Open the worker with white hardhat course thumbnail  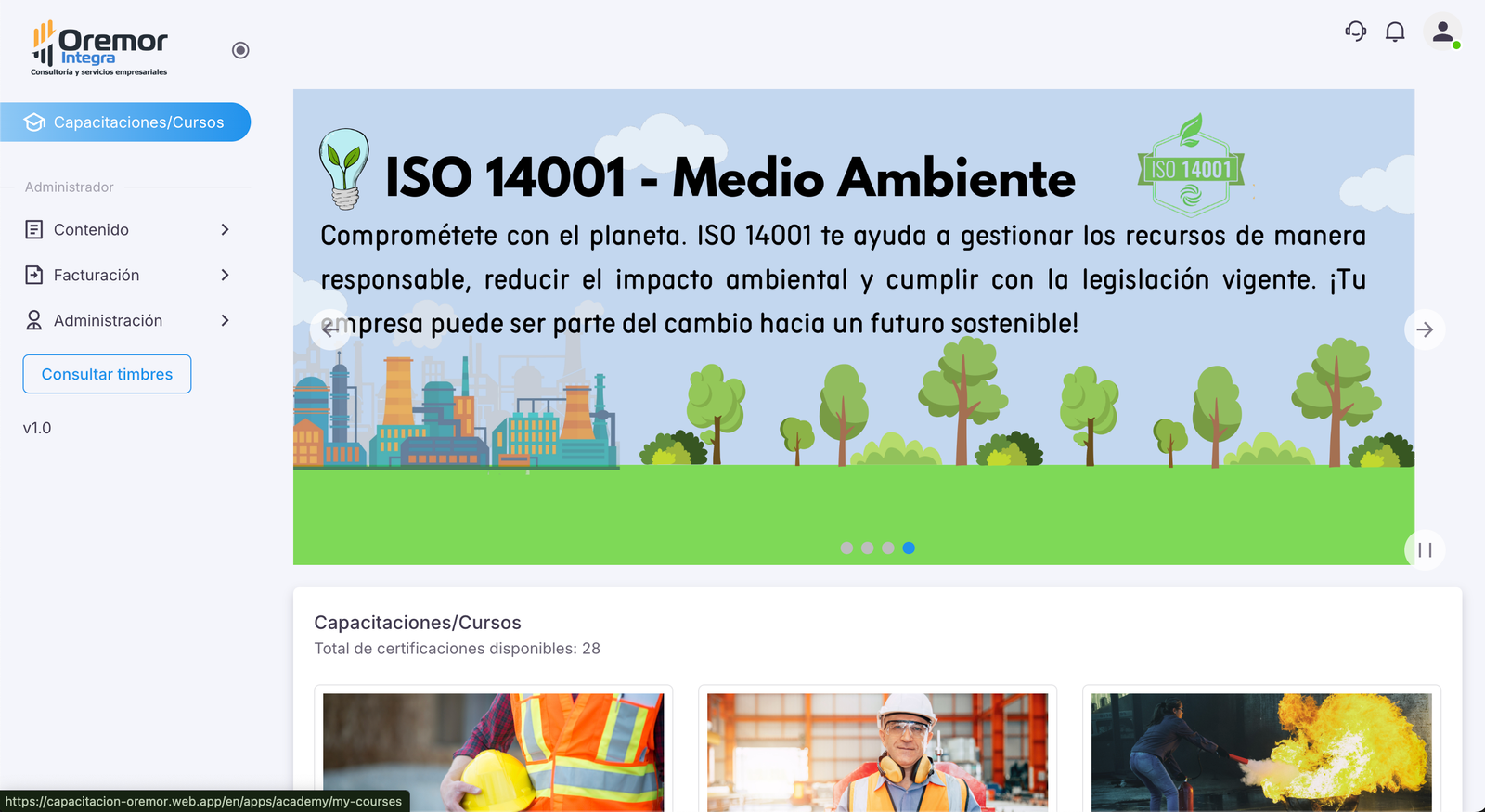[877, 753]
